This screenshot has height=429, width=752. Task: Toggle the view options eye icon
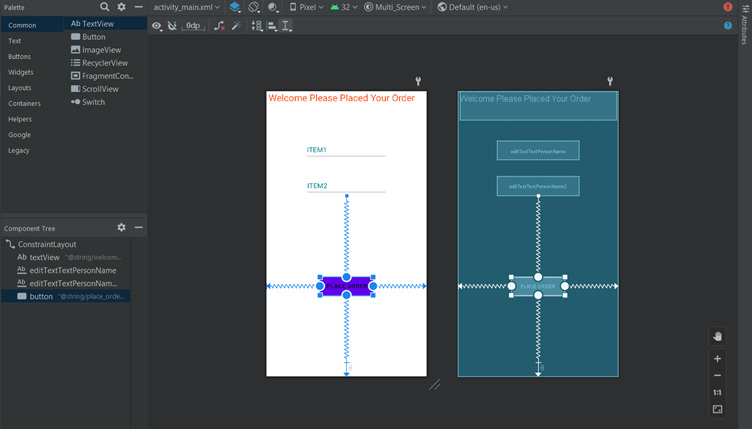pos(157,26)
